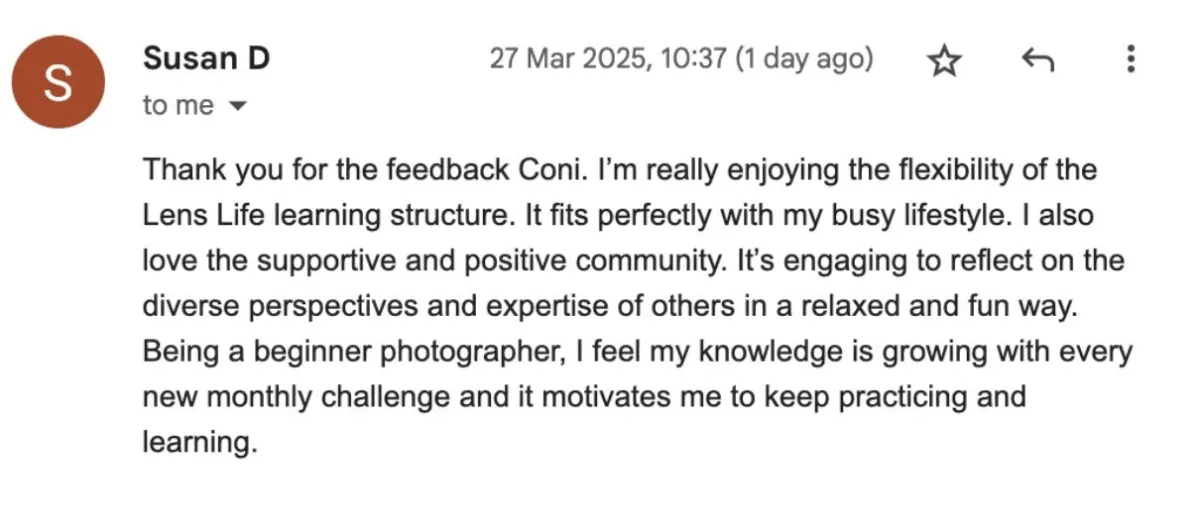
Task: Reply to Susan D's message
Action: pos(1037,61)
